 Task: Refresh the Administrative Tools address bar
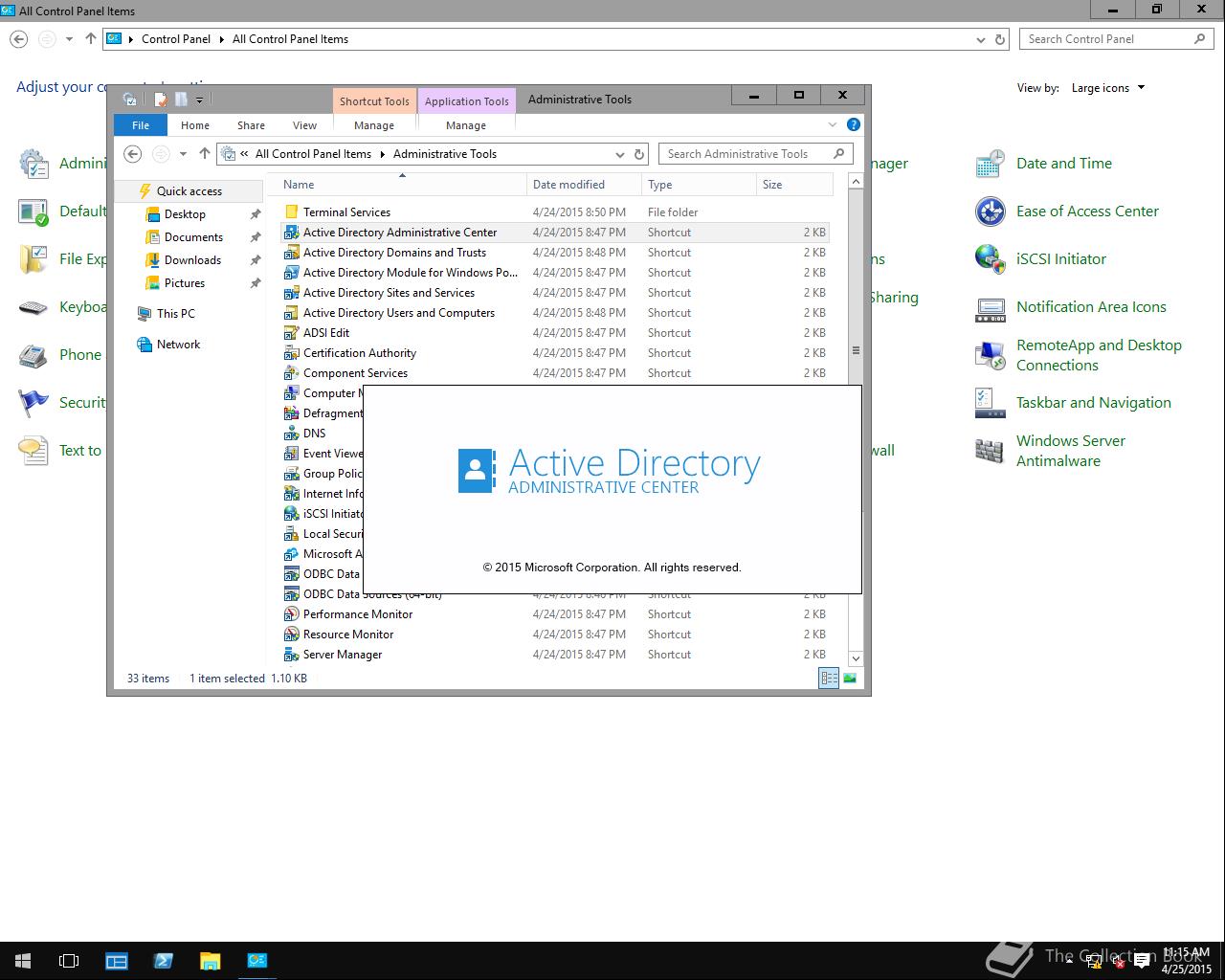[x=639, y=154]
